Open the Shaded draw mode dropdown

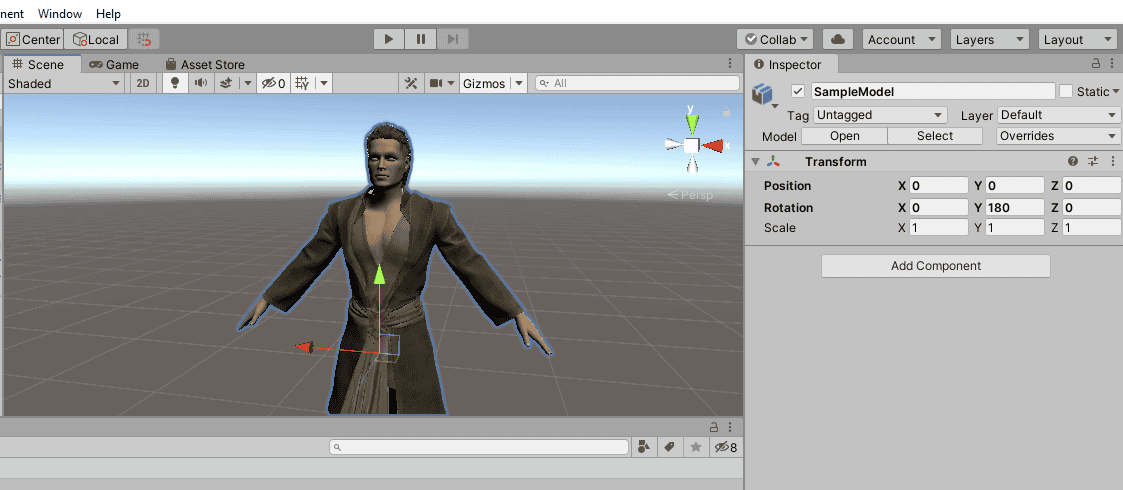(64, 83)
